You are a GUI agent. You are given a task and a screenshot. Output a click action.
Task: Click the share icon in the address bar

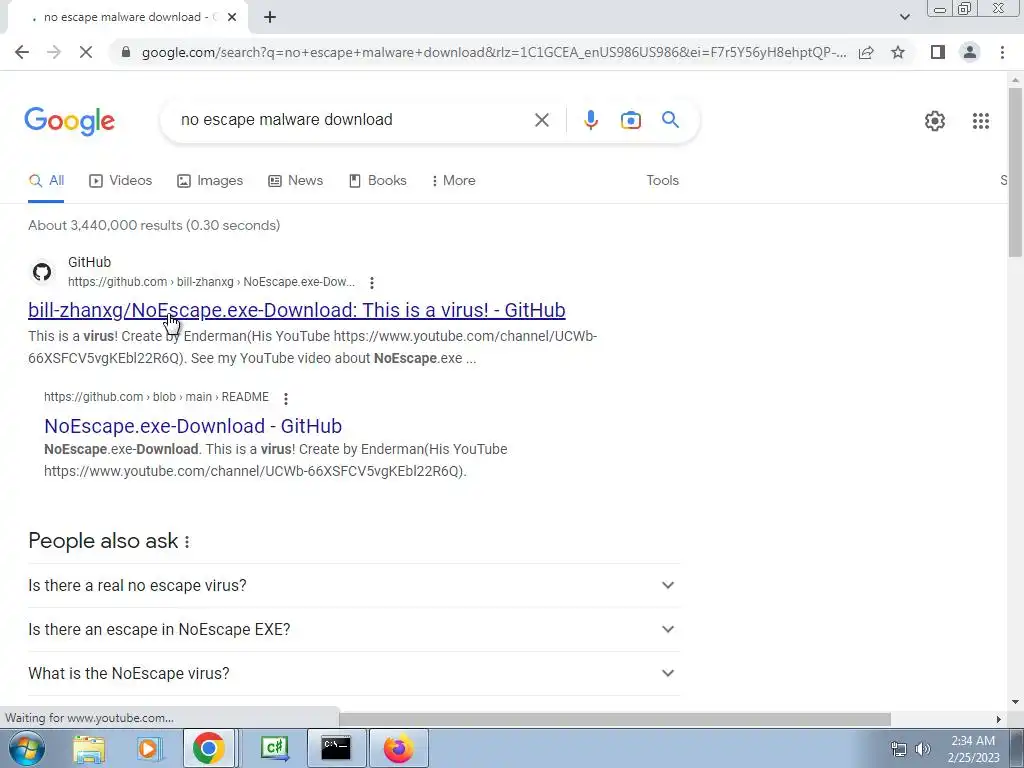click(x=866, y=52)
